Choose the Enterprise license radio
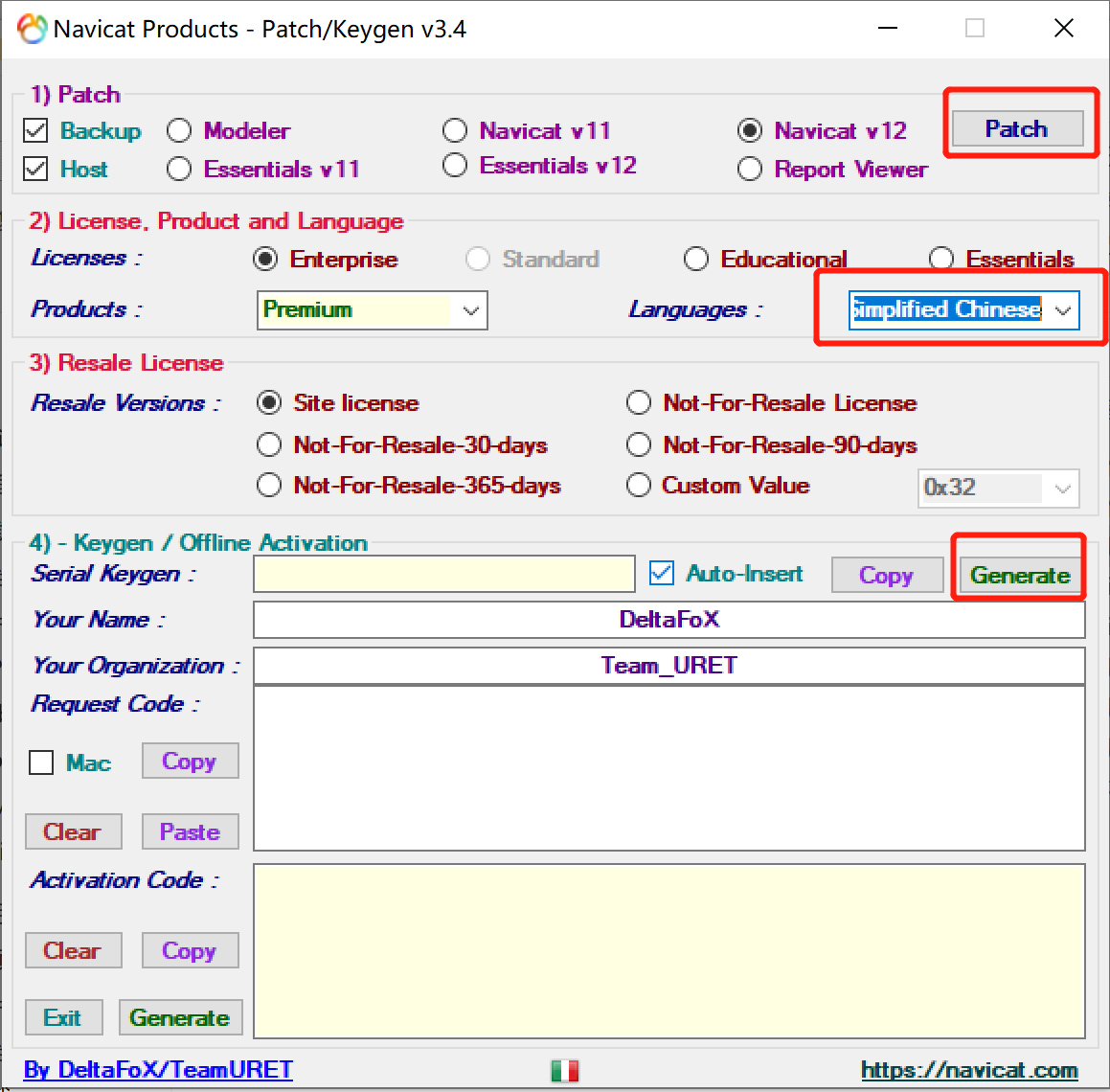This screenshot has height=1092, width=1110. (265, 260)
